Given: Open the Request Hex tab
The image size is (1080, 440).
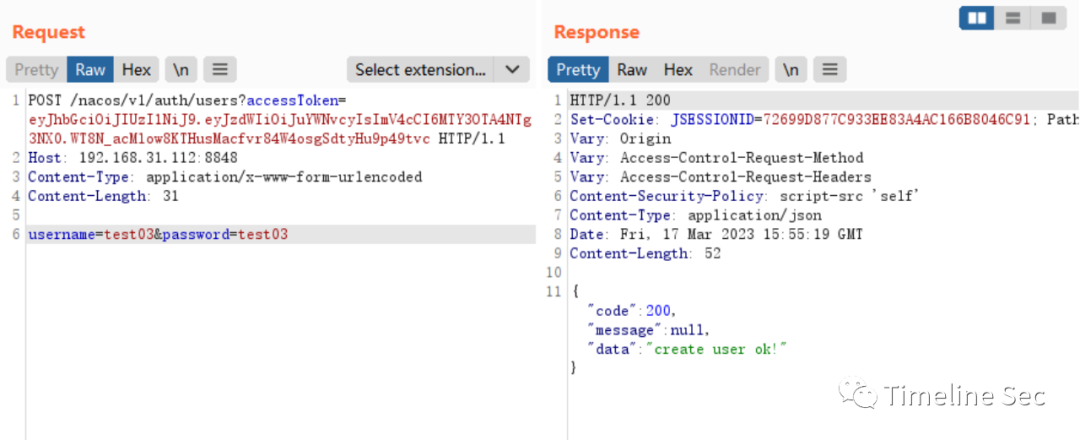Looking at the screenshot, I should tap(136, 70).
